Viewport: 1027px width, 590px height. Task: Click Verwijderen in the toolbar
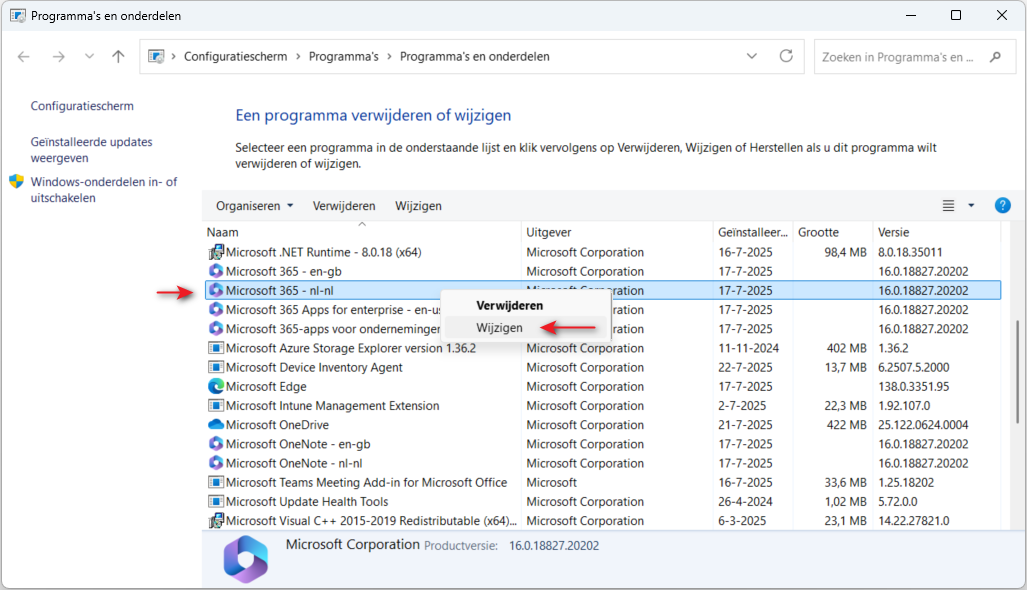click(344, 206)
